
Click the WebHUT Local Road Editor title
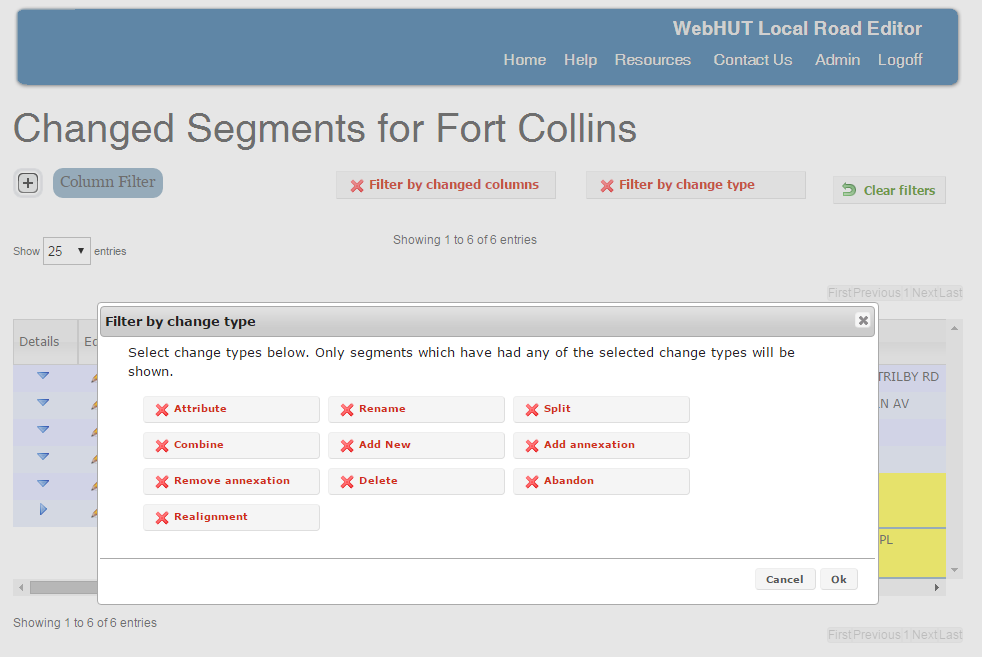coord(797,28)
